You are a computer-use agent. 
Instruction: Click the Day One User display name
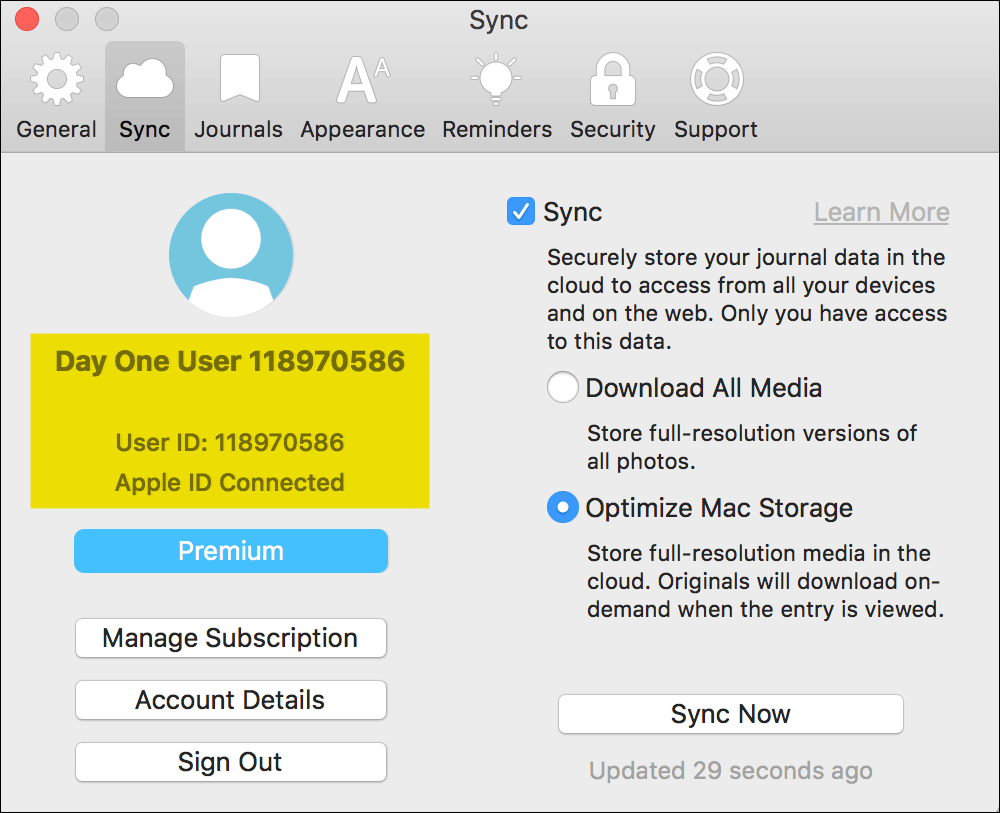pos(230,361)
